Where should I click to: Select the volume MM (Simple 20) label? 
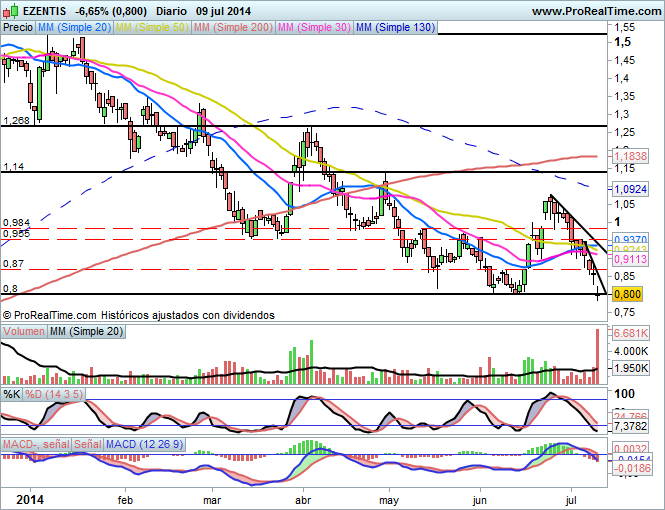click(87, 332)
